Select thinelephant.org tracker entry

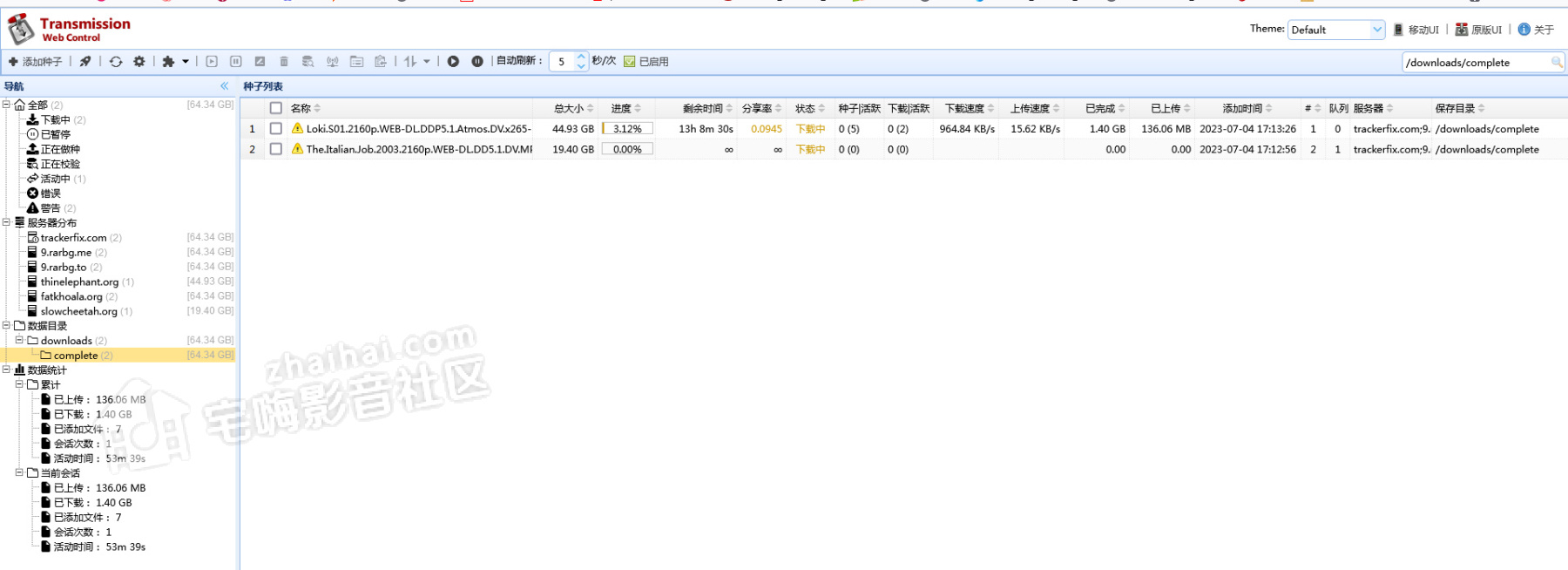pyautogui.click(x=80, y=282)
